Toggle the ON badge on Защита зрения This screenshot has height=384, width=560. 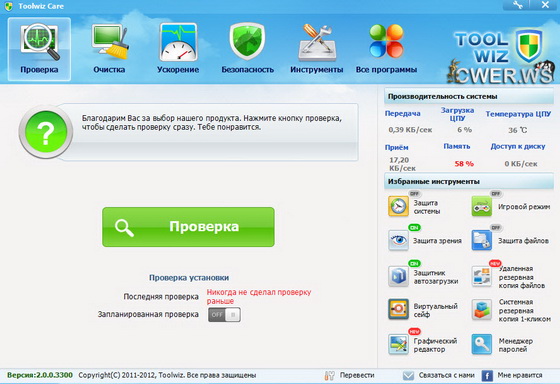[x=414, y=228]
